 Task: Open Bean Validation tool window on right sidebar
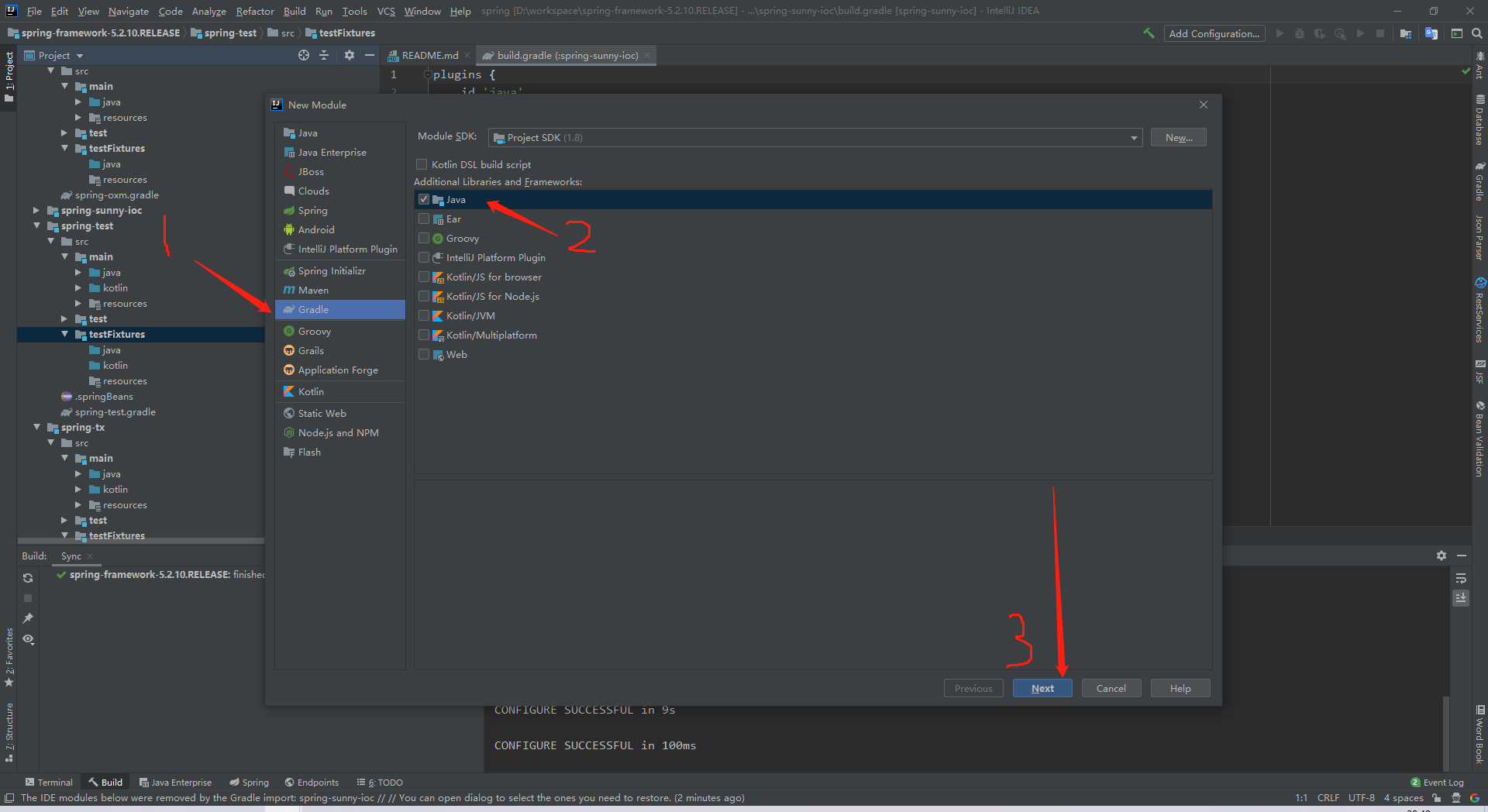click(x=1479, y=439)
